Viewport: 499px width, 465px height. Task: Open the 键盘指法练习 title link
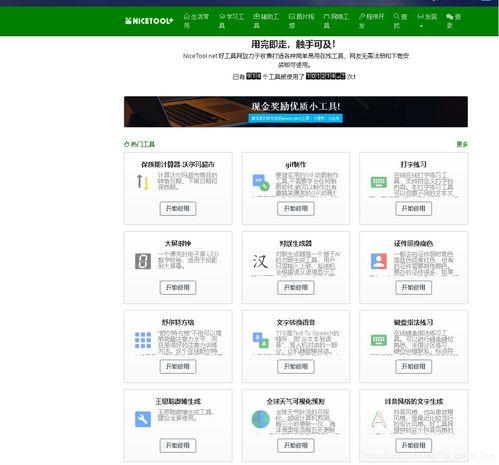coord(413,322)
